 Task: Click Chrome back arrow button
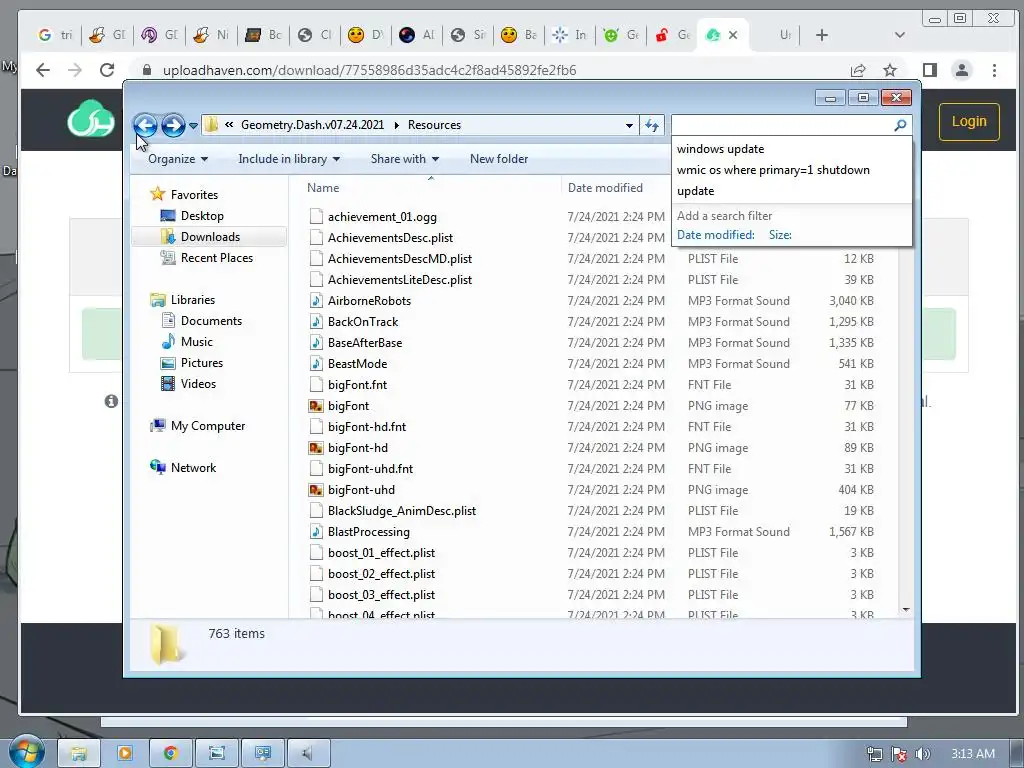tap(43, 70)
